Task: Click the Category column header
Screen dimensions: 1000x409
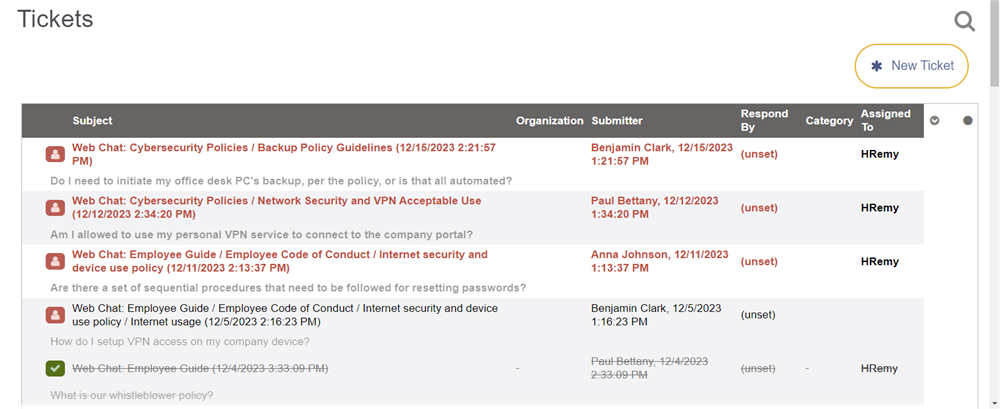Action: [829, 121]
